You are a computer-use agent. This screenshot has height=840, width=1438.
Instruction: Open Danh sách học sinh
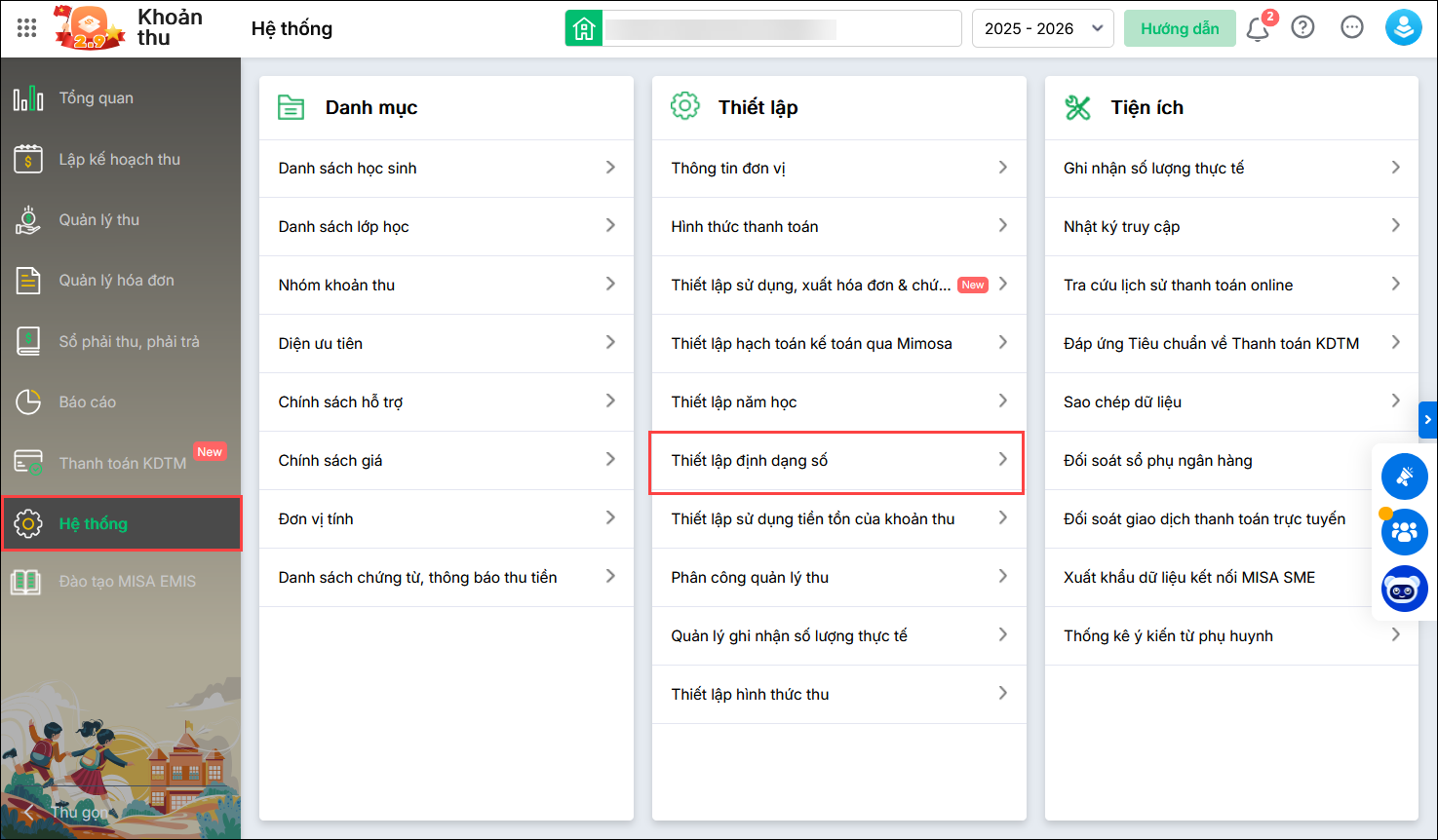[x=446, y=169]
